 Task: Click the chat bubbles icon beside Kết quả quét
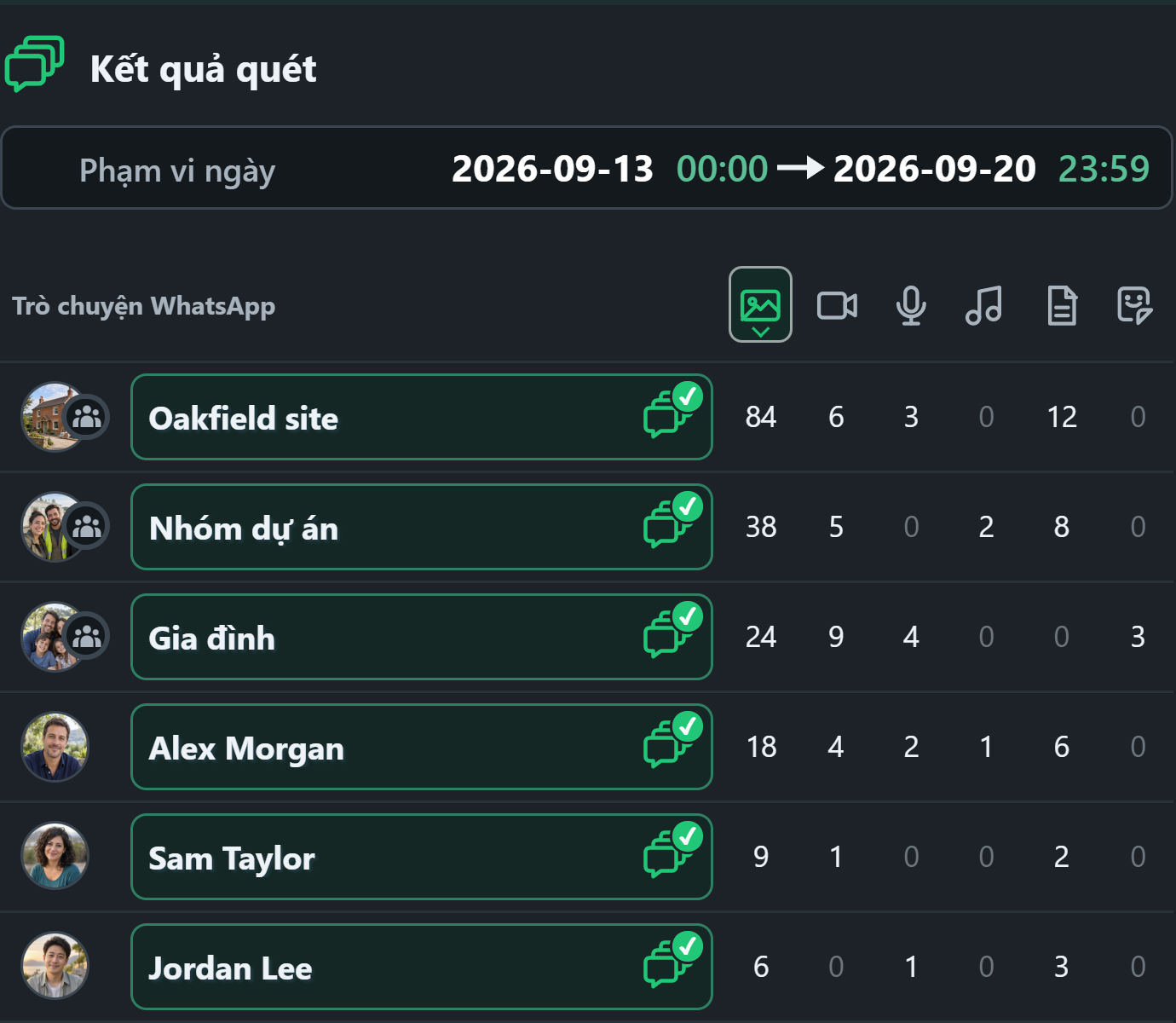[35, 63]
